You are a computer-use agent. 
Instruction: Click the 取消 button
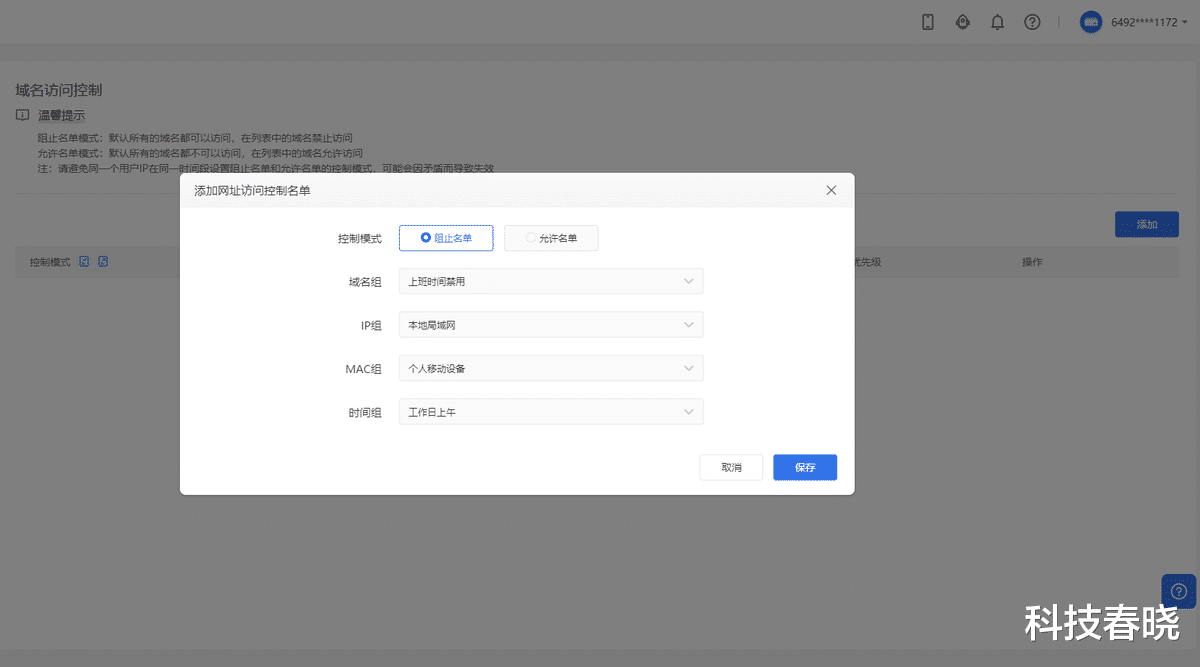tap(731, 467)
